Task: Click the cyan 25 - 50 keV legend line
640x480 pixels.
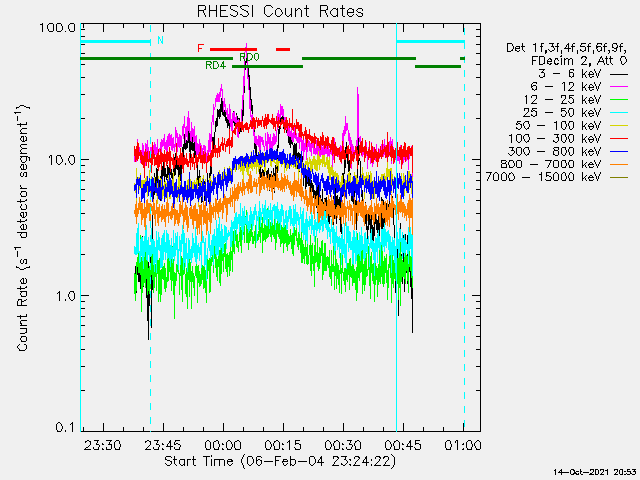Action: coord(619,113)
